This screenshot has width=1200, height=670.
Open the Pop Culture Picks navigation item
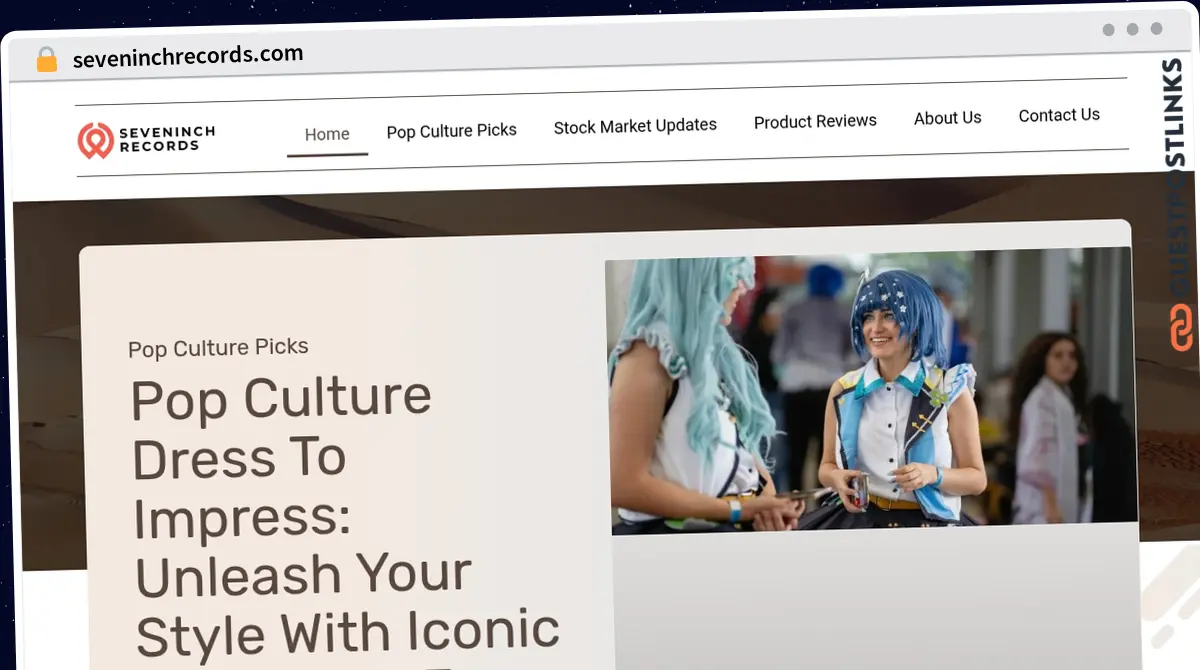451,130
